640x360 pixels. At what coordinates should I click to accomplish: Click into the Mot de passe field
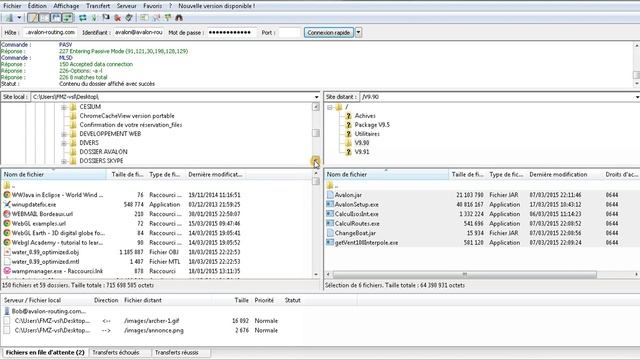(231, 32)
